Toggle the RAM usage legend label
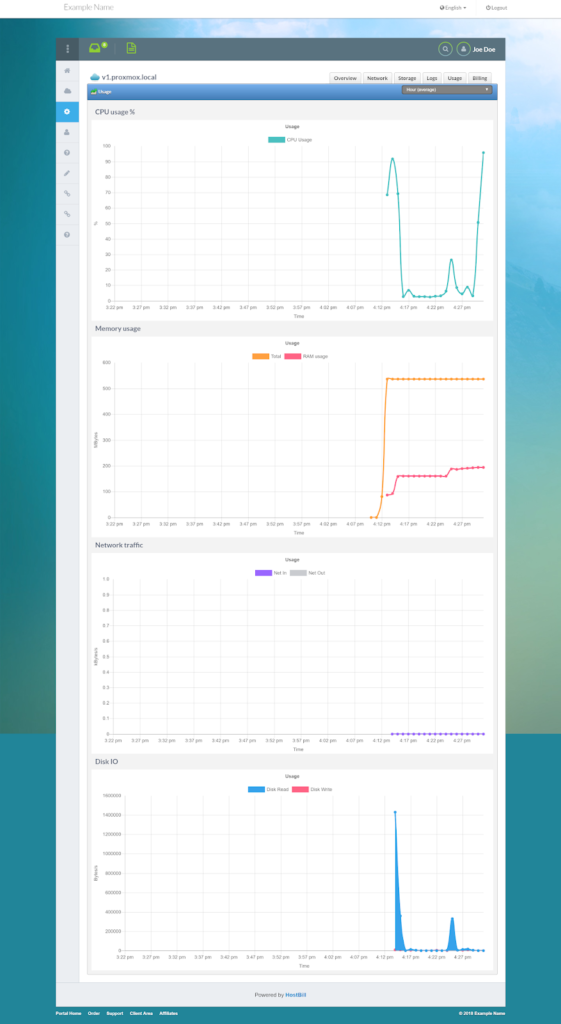Image resolution: width=561 pixels, height=1024 pixels. point(315,356)
